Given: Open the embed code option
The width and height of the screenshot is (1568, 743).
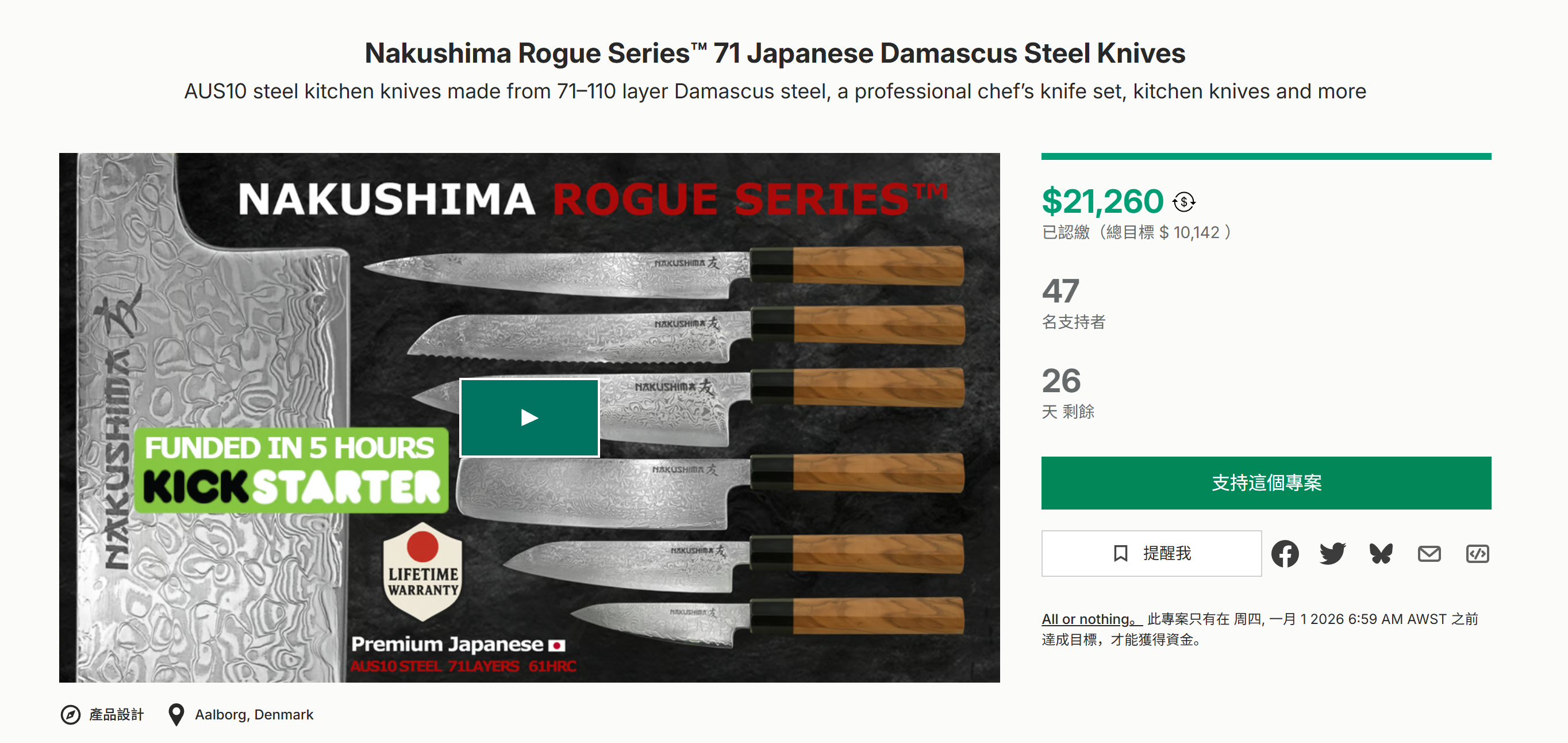Looking at the screenshot, I should pyautogui.click(x=1477, y=553).
